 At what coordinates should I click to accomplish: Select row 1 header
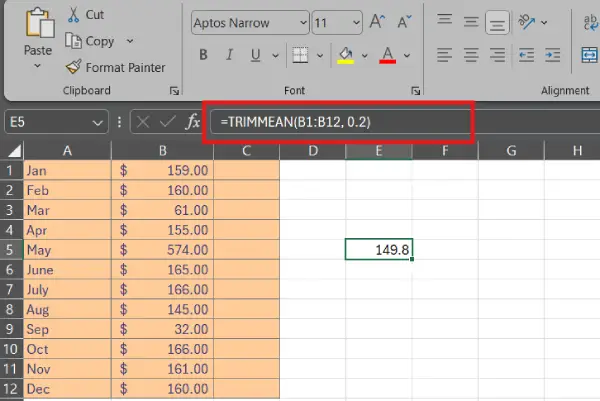[10, 170]
